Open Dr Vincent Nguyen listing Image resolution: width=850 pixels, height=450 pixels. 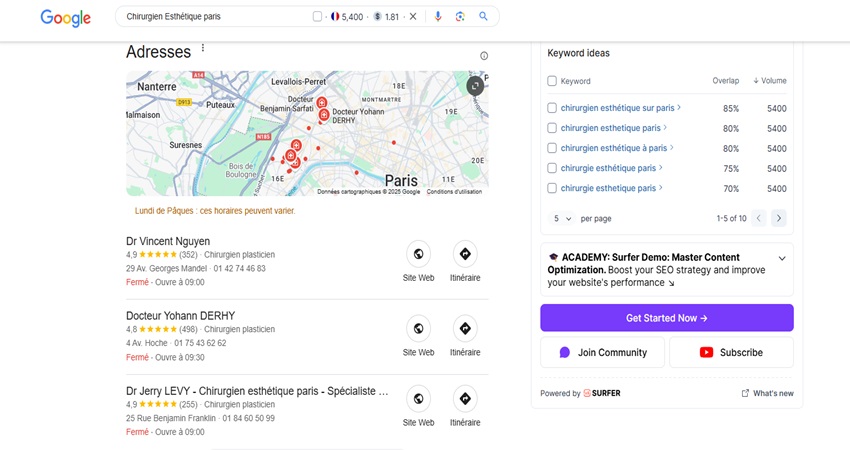(x=168, y=241)
